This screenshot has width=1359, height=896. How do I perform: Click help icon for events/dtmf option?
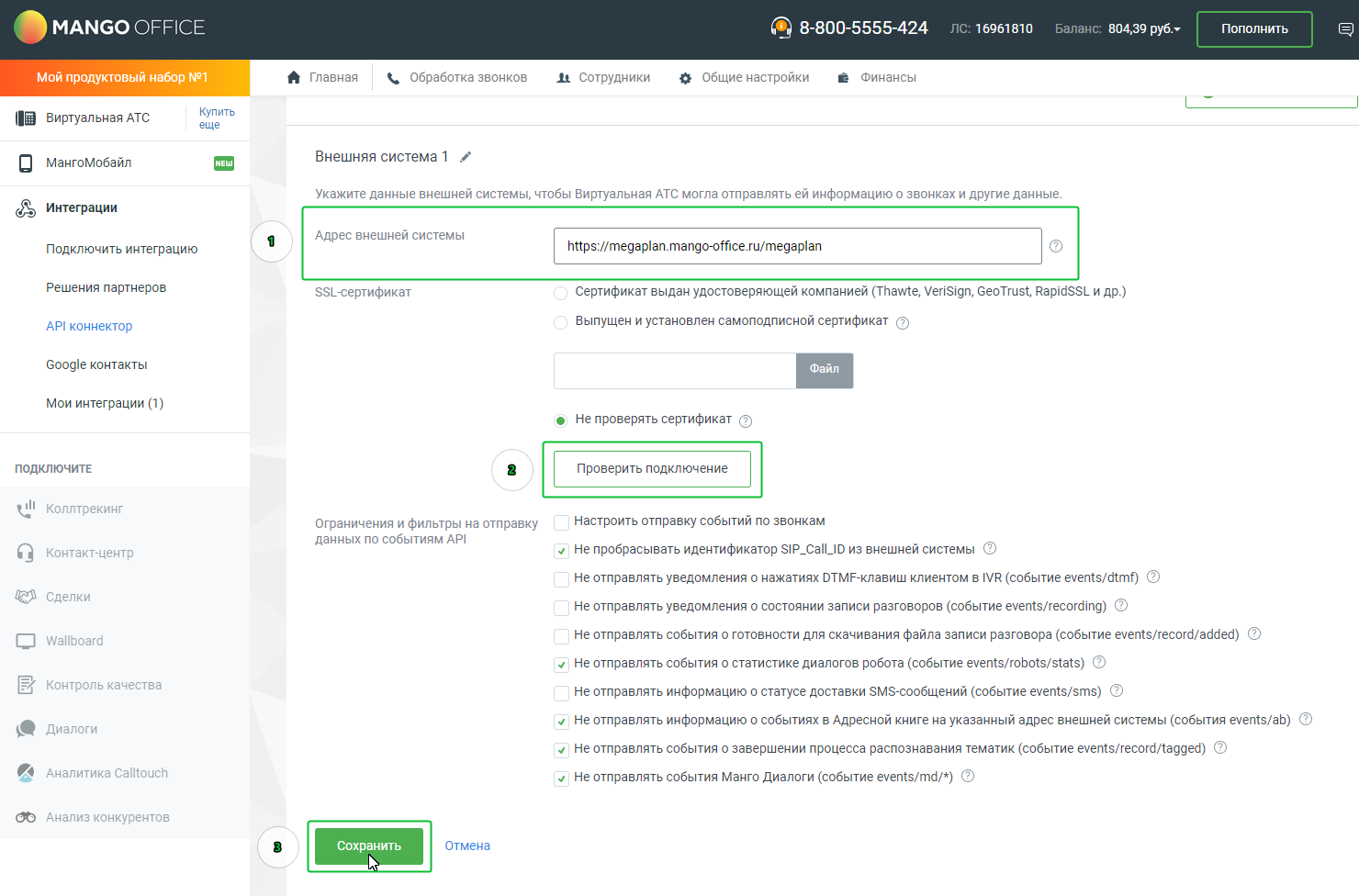point(1153,577)
